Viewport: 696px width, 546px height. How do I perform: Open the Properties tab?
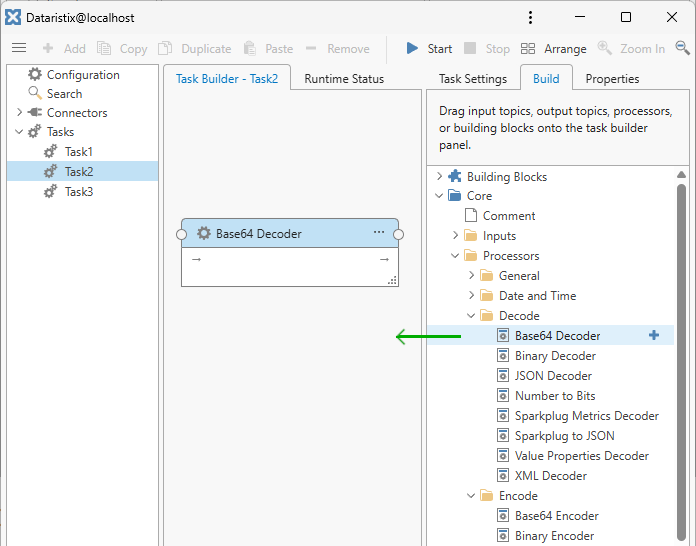click(x=612, y=79)
